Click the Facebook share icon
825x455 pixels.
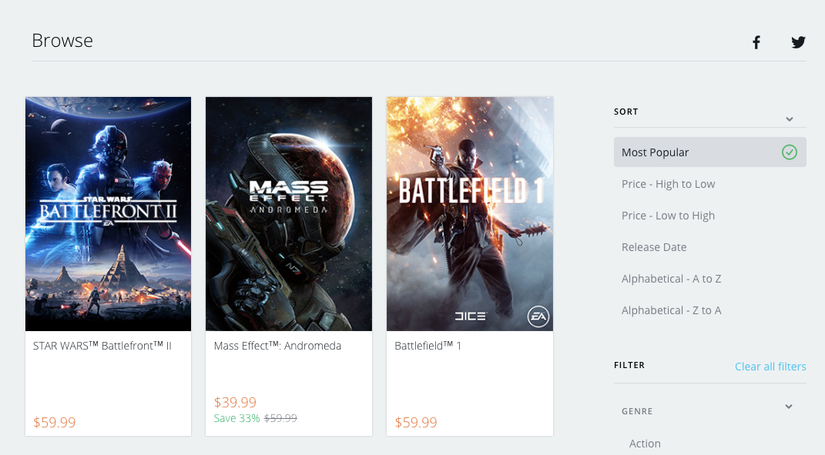pyautogui.click(x=756, y=42)
